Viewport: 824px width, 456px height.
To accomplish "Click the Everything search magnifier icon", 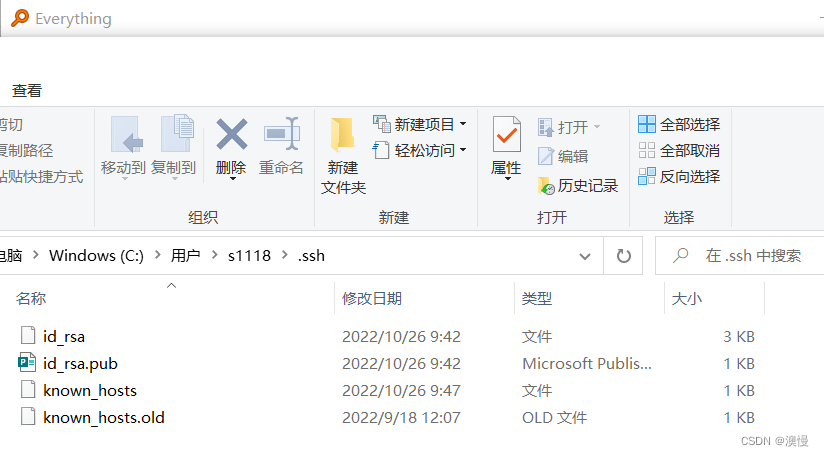I will pyautogui.click(x=20, y=18).
